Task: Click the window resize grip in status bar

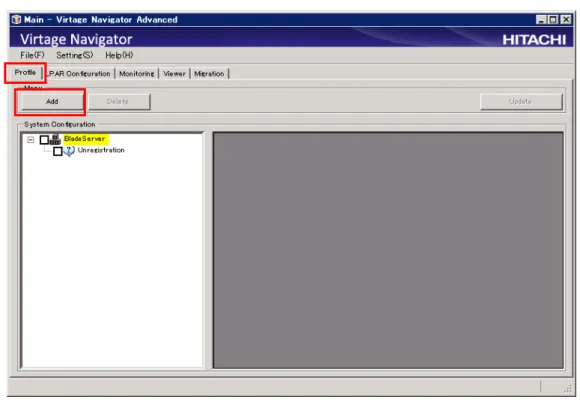Action: [x=568, y=388]
